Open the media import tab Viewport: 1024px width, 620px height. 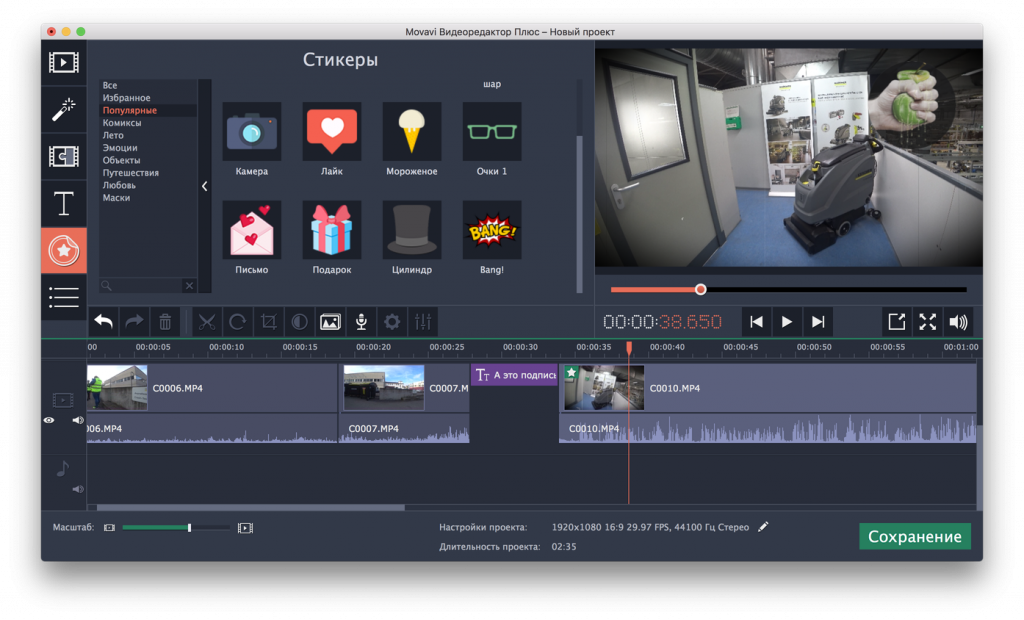[x=63, y=63]
